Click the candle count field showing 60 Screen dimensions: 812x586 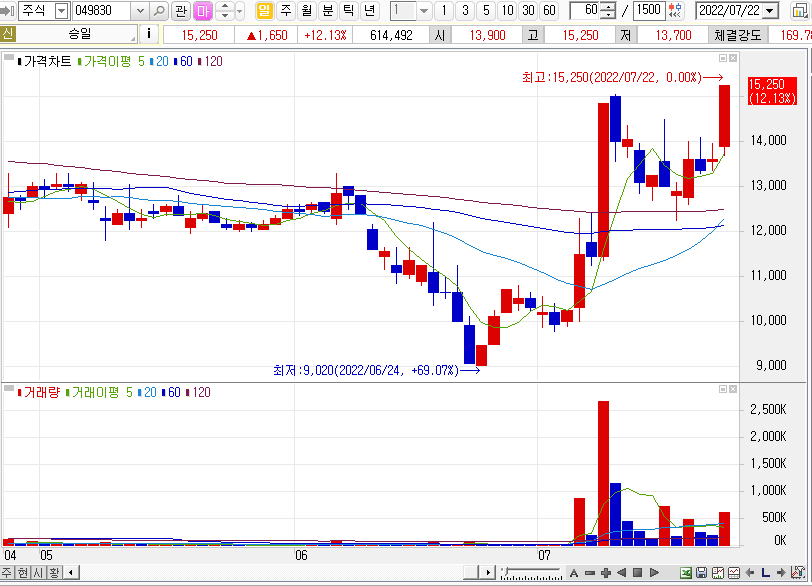click(x=586, y=10)
